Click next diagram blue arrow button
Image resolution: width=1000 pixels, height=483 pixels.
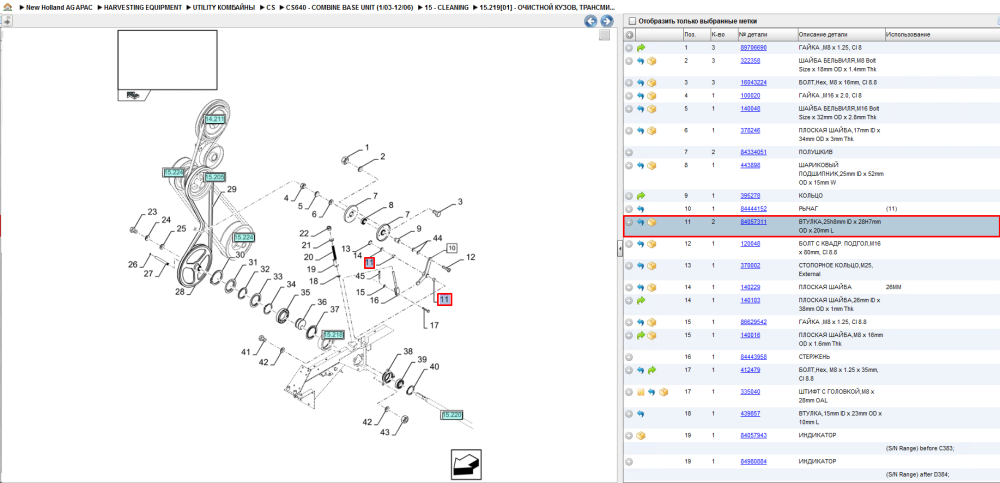point(607,21)
